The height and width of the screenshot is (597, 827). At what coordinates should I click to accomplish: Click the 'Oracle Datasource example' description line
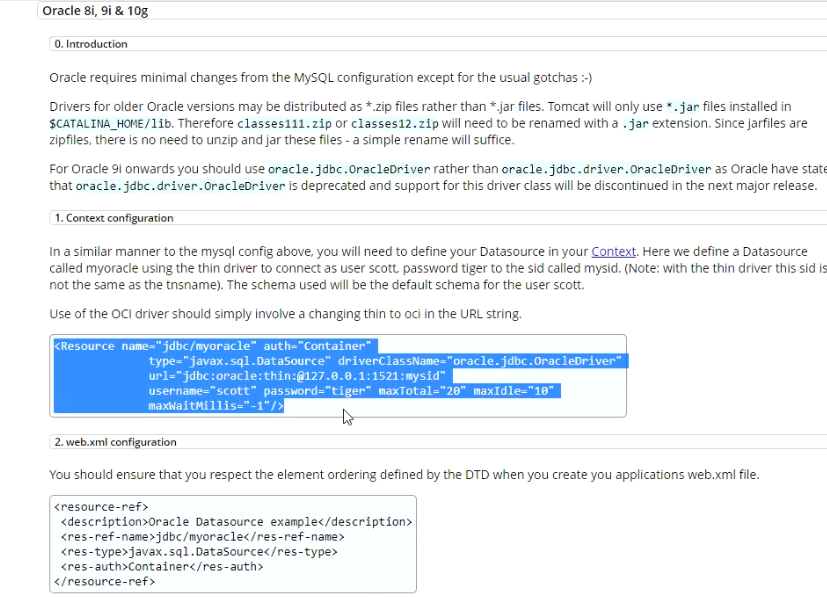tap(236, 522)
